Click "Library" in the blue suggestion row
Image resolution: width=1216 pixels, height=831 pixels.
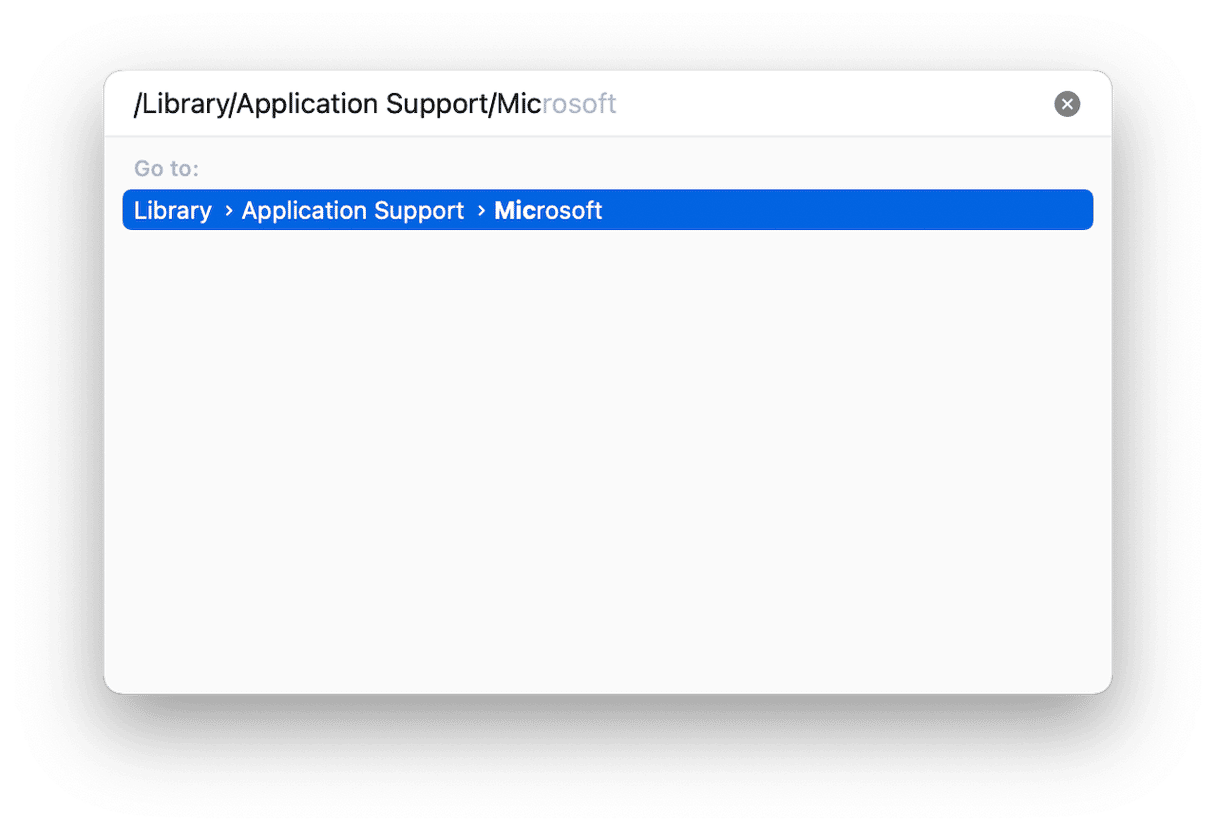(173, 211)
